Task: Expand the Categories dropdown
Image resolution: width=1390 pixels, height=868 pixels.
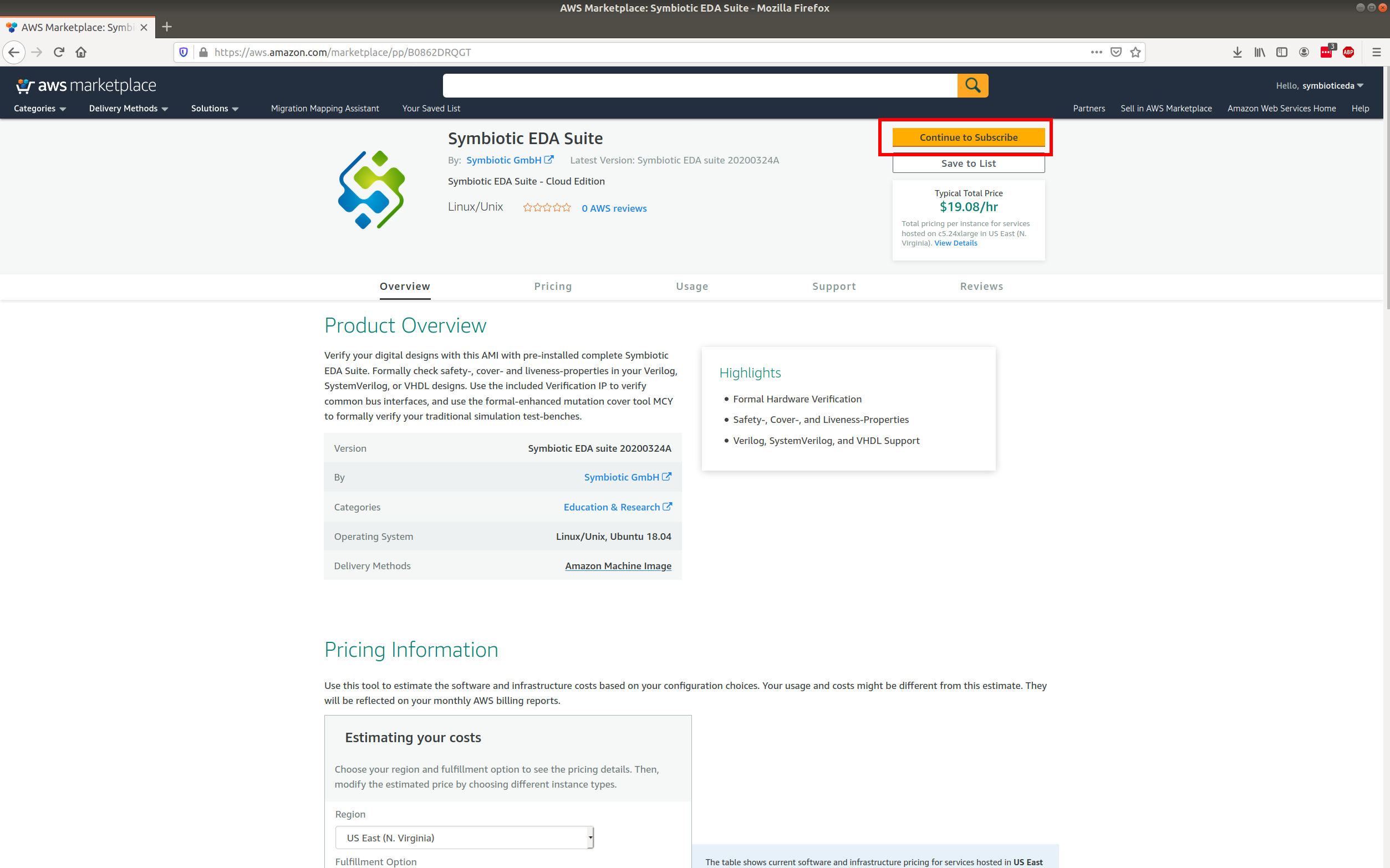Action: [x=39, y=109]
